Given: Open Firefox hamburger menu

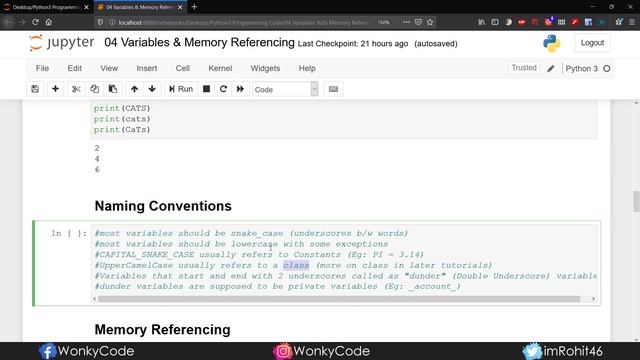Looking at the screenshot, I should point(632,22).
